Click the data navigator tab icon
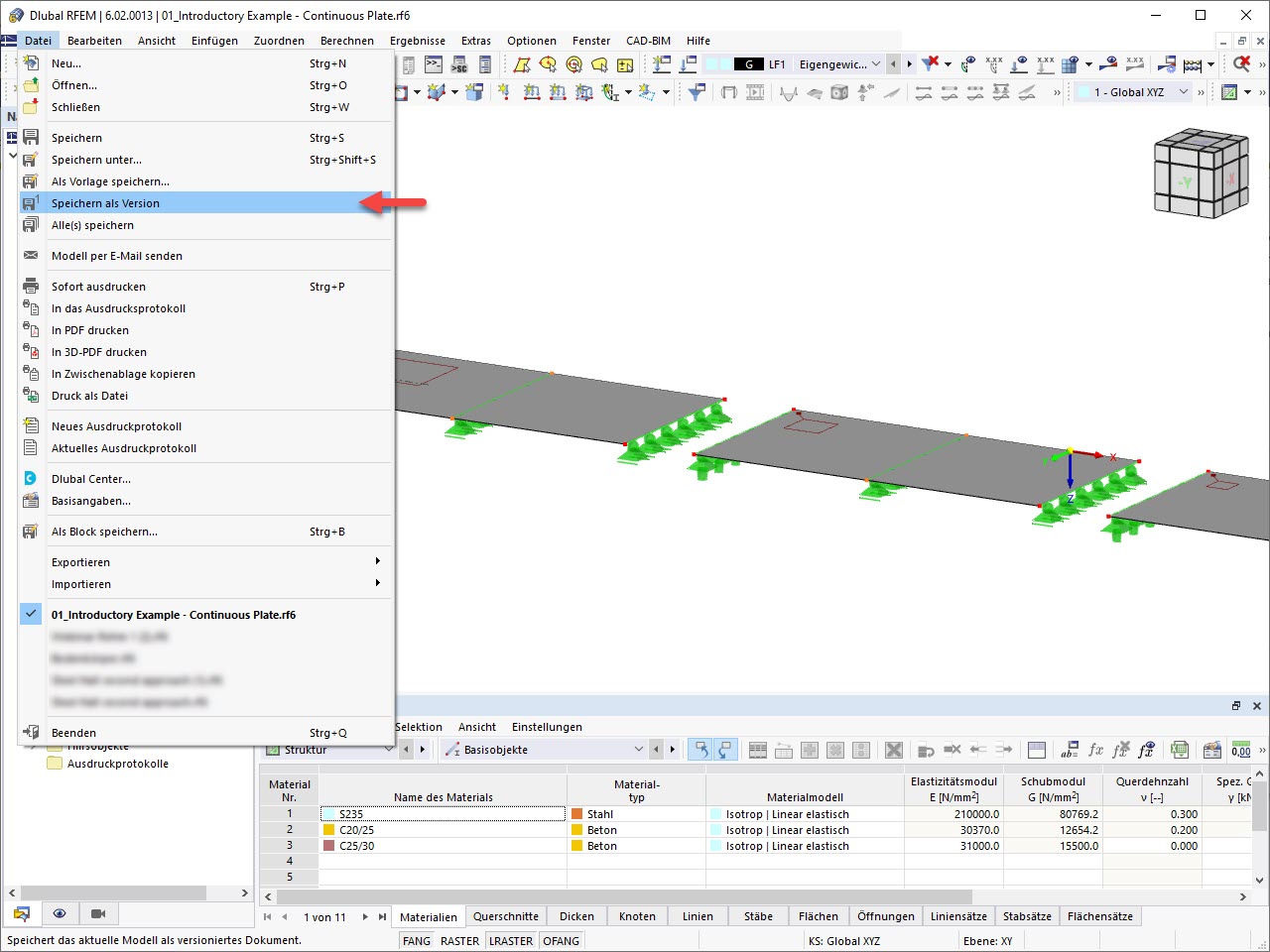 (21, 913)
